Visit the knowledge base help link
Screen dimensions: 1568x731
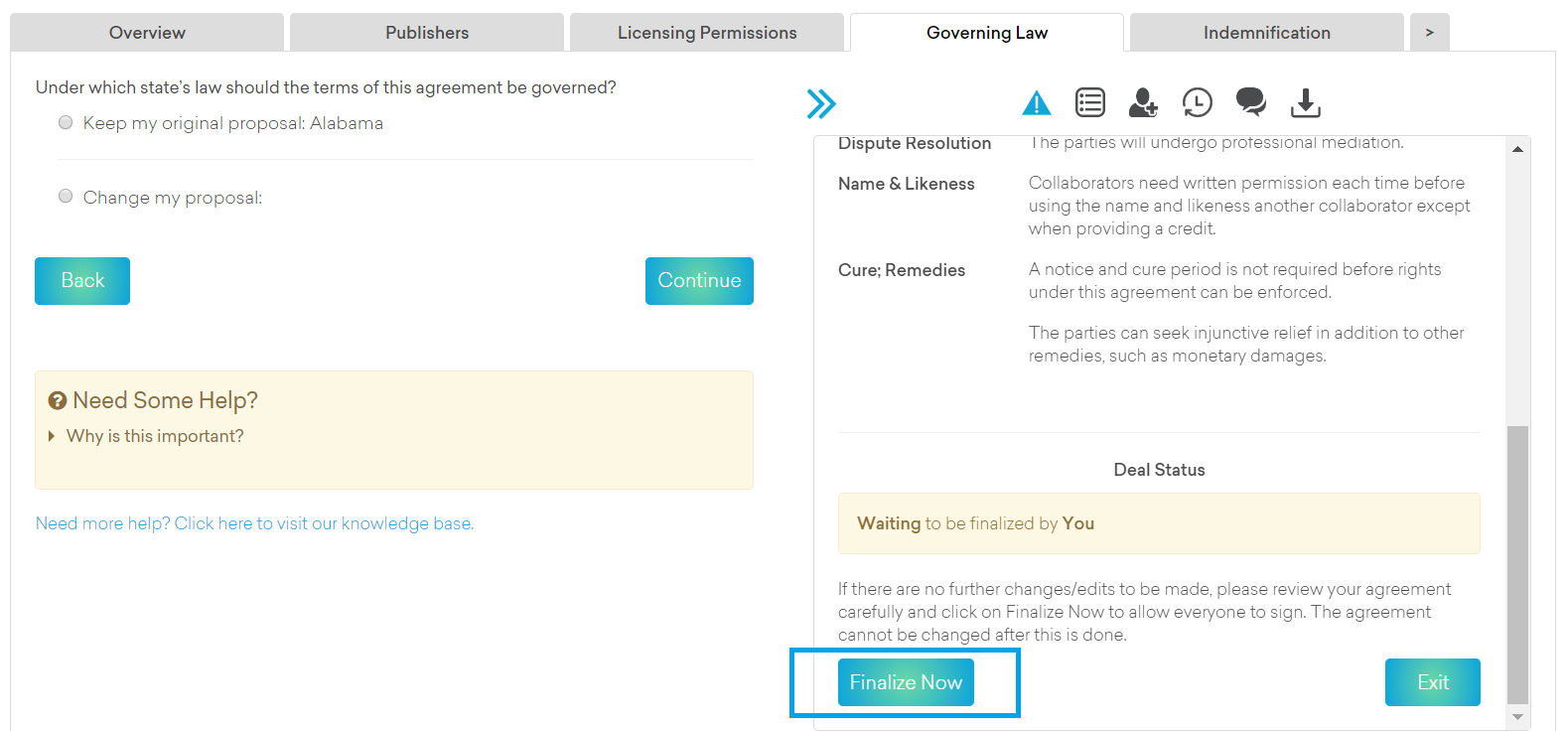coord(254,523)
